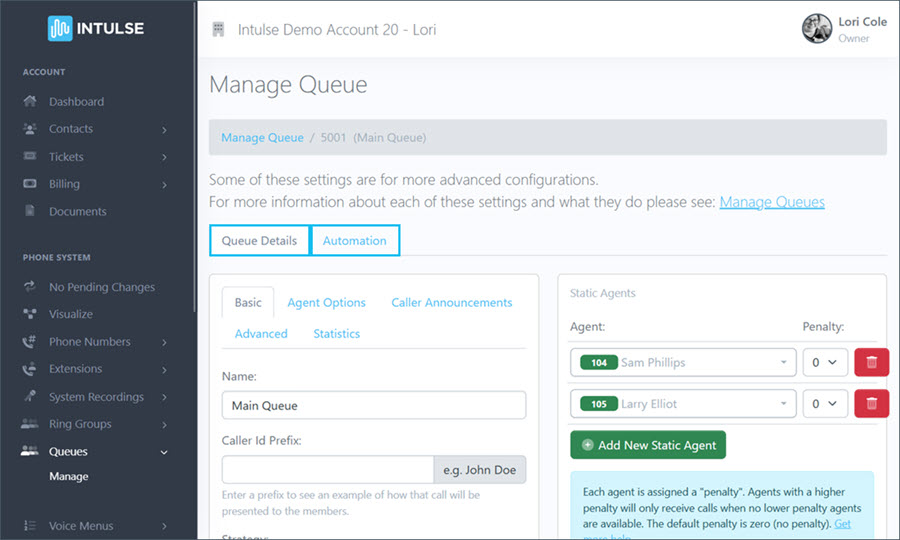Click the Intulse logo icon
The width and height of the screenshot is (900, 540).
pos(60,28)
